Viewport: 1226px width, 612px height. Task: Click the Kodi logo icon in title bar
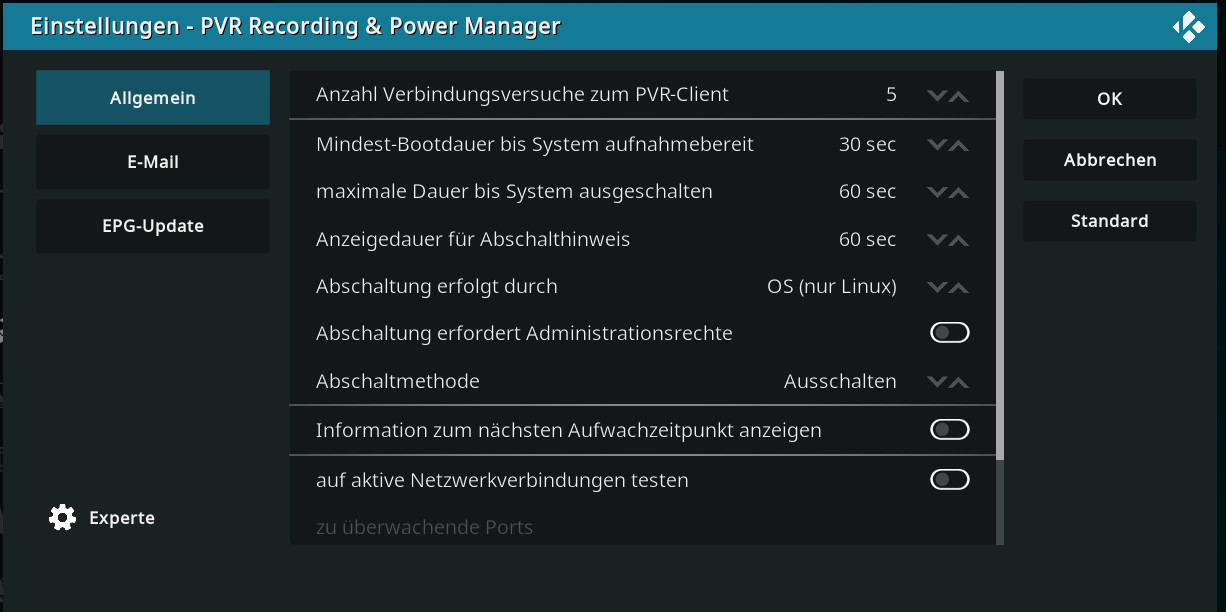[1189, 26]
